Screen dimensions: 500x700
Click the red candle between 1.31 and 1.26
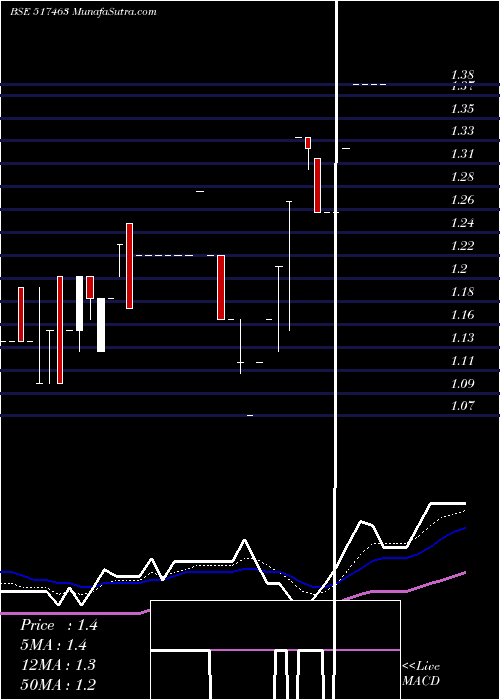coord(317,185)
